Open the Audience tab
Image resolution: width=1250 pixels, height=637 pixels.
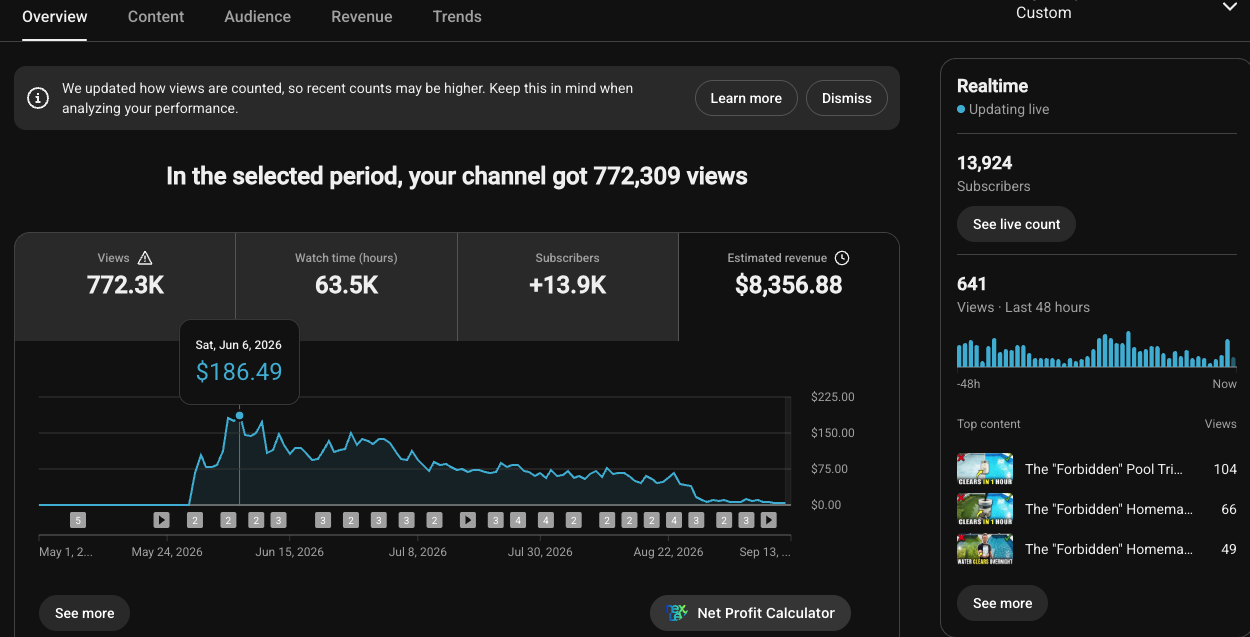click(258, 17)
